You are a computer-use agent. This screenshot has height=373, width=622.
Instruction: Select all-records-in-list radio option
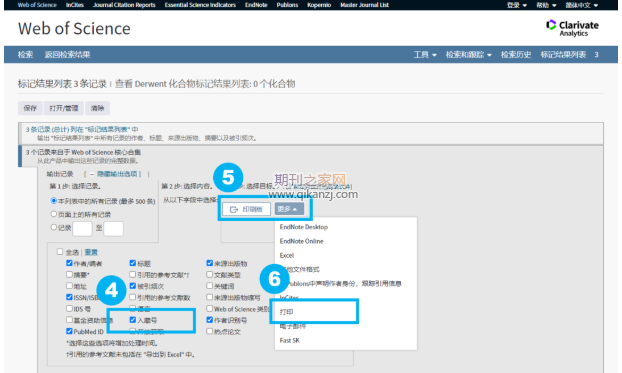click(x=54, y=201)
